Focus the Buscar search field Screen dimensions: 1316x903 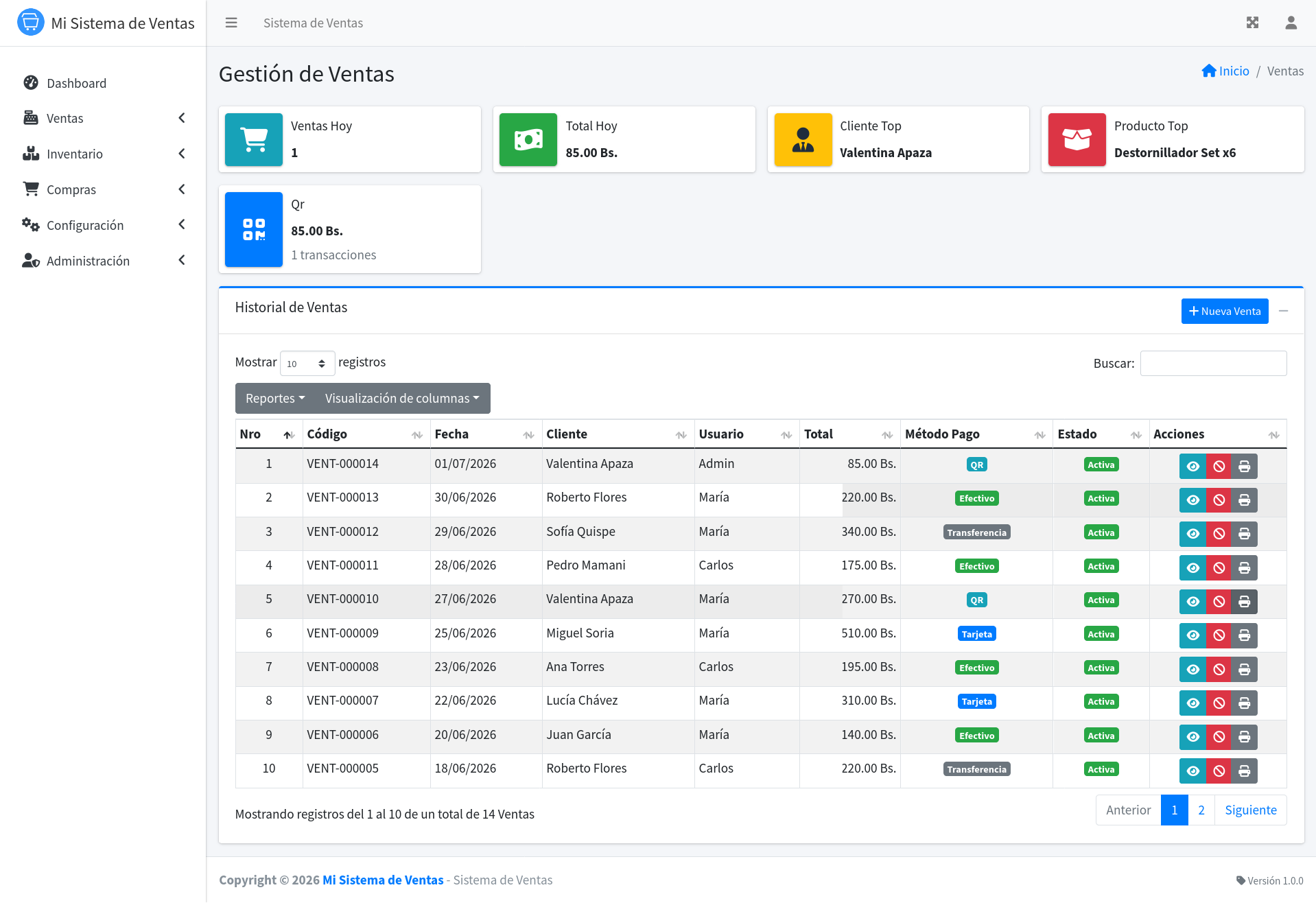coord(1213,364)
